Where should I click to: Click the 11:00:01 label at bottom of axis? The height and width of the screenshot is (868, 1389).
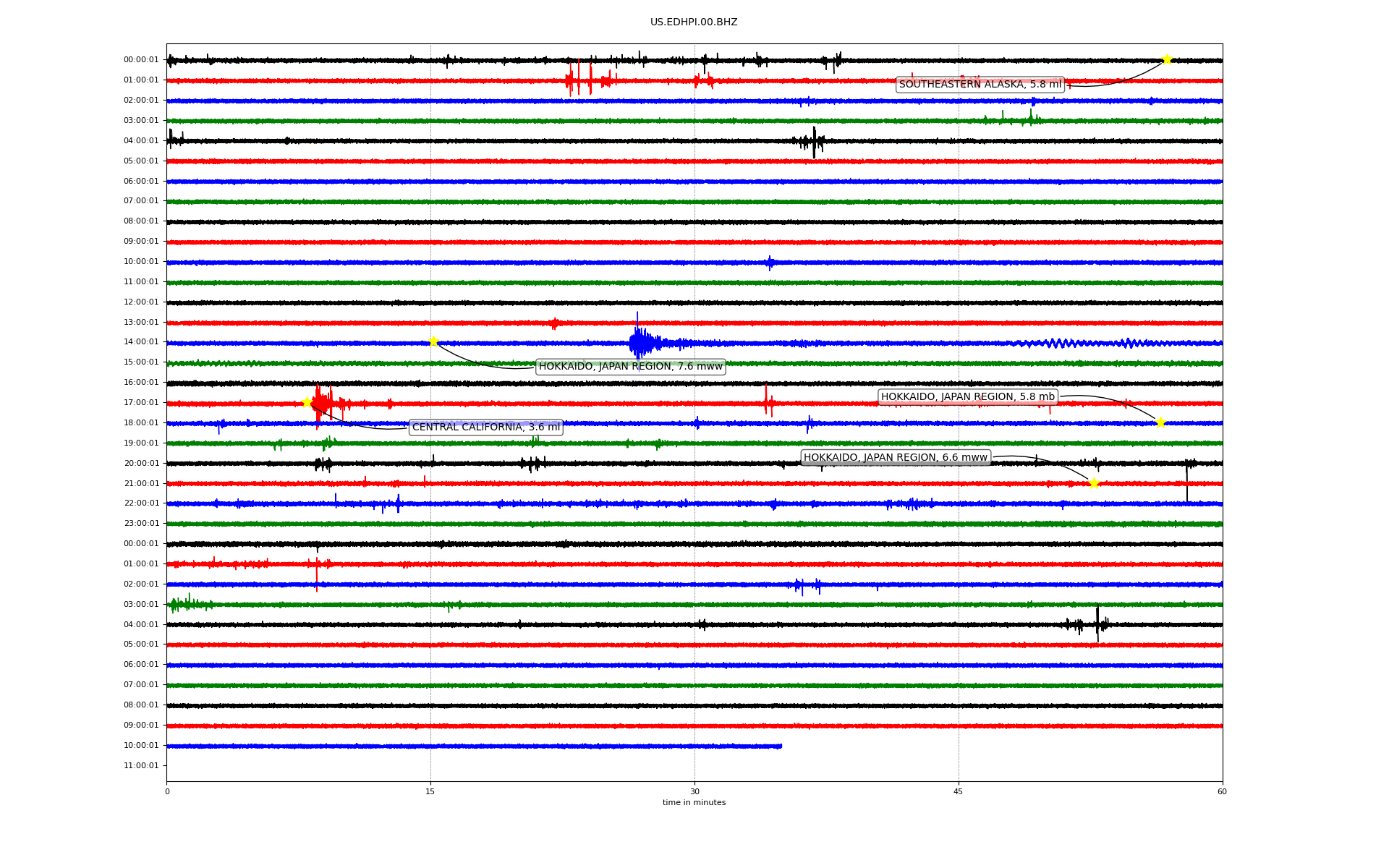141,766
